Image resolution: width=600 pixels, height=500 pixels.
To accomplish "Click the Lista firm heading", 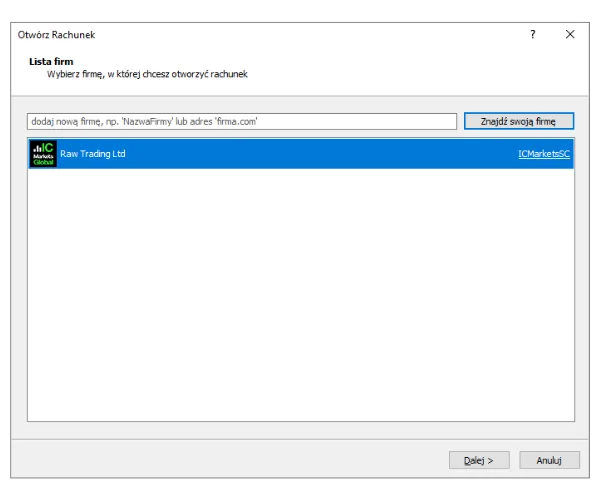I will click(51, 62).
